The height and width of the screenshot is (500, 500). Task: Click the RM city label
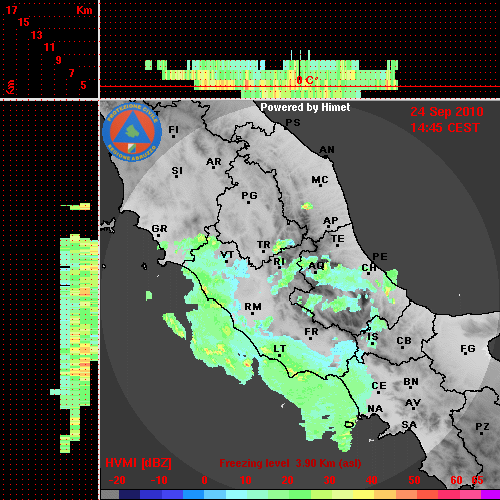coord(253,307)
